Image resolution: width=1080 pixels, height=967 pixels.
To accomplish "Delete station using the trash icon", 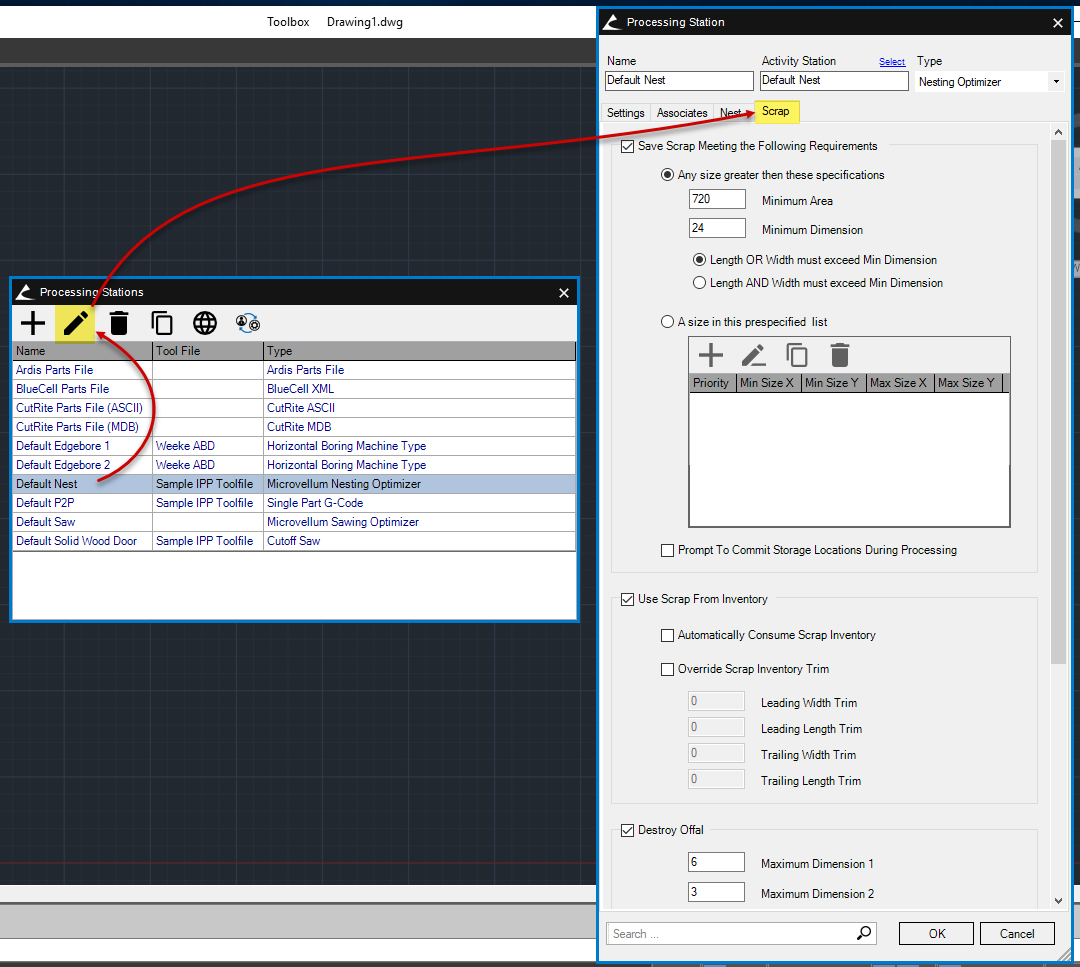I will 119,322.
